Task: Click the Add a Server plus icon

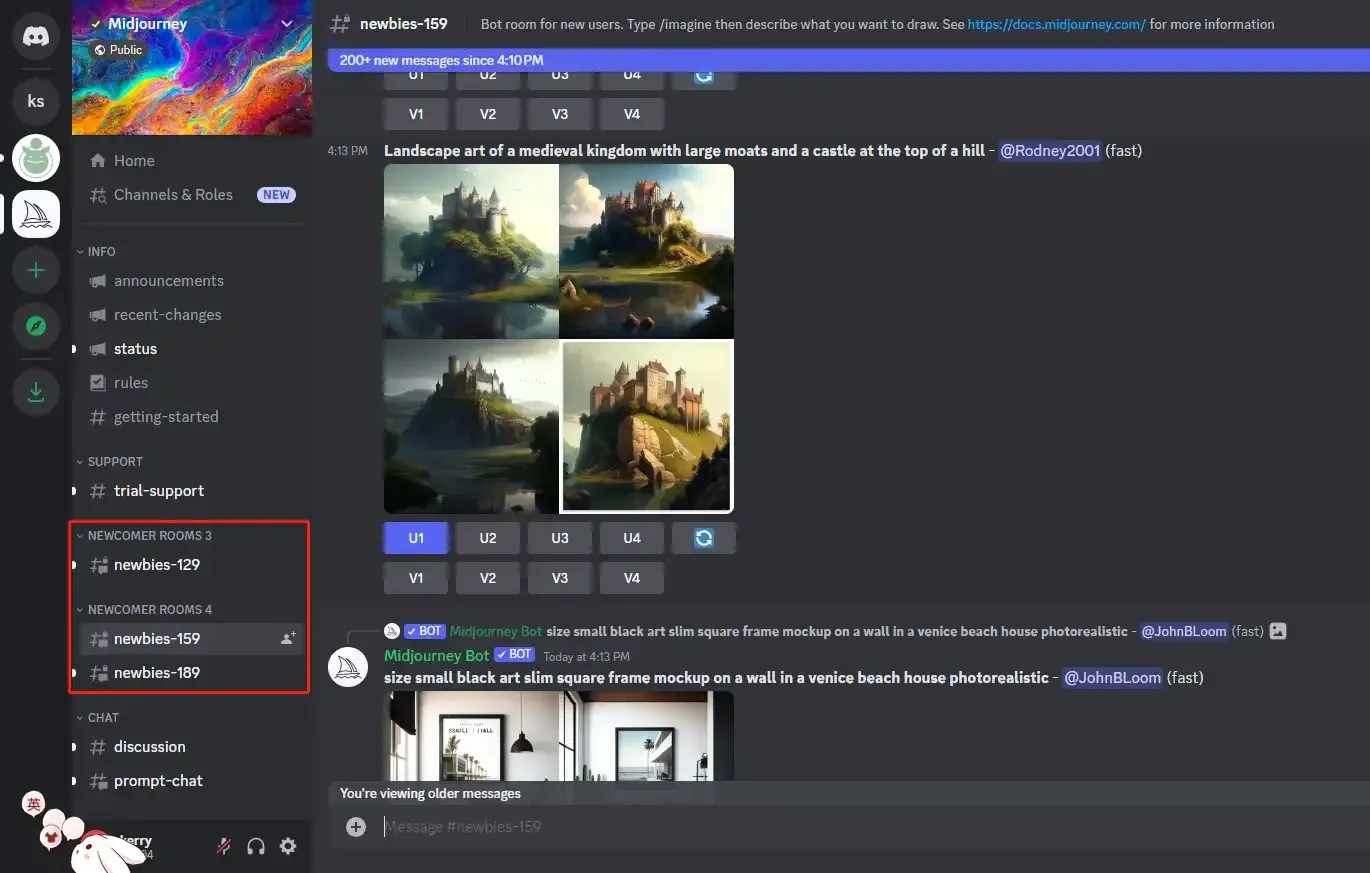Action: (36, 271)
